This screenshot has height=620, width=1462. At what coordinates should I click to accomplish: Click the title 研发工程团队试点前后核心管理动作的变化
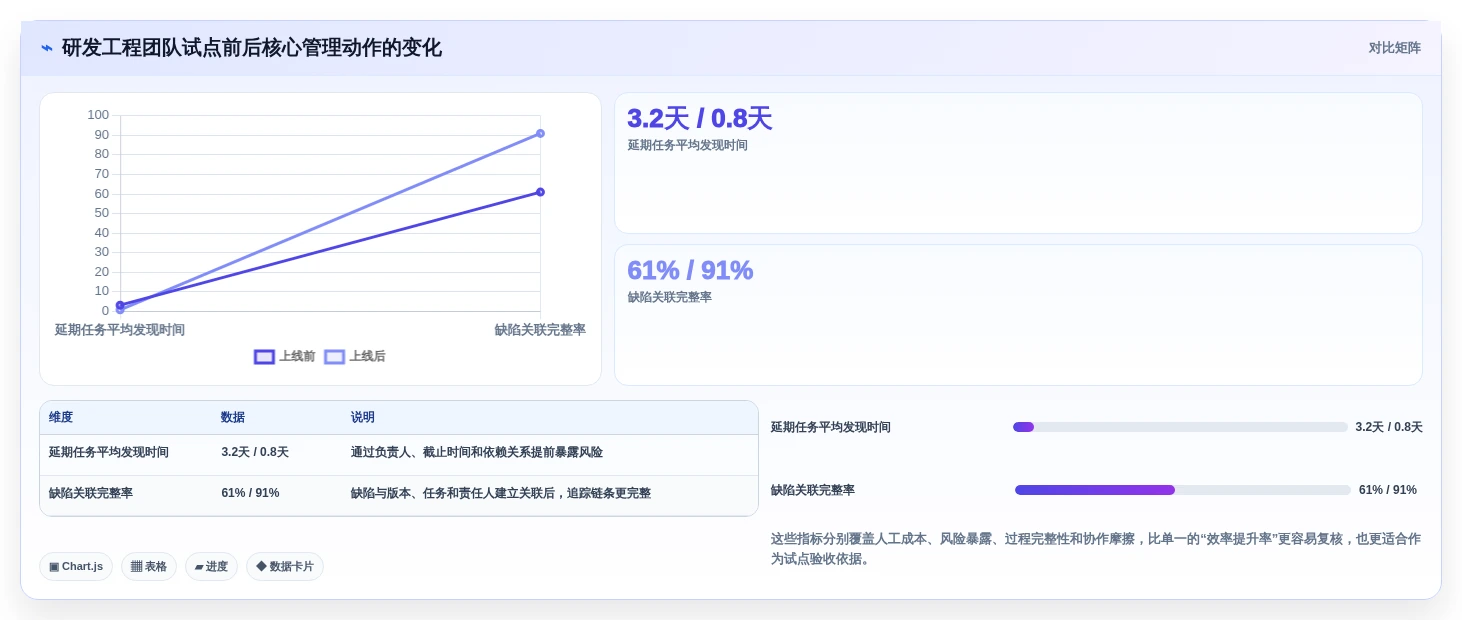tap(252, 48)
